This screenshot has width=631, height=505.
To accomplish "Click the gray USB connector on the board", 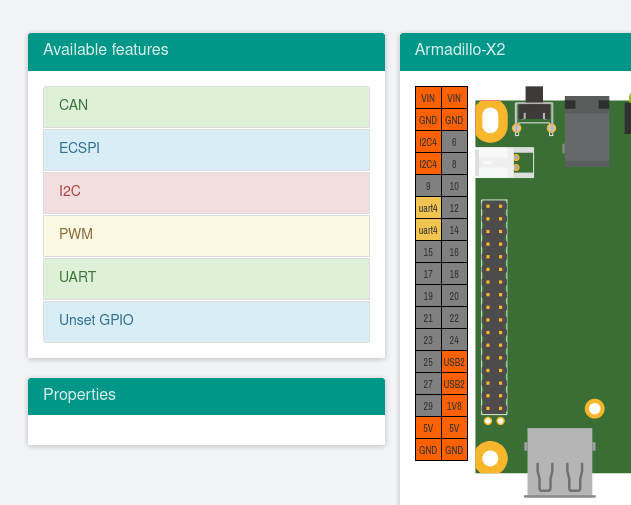I will (559, 462).
